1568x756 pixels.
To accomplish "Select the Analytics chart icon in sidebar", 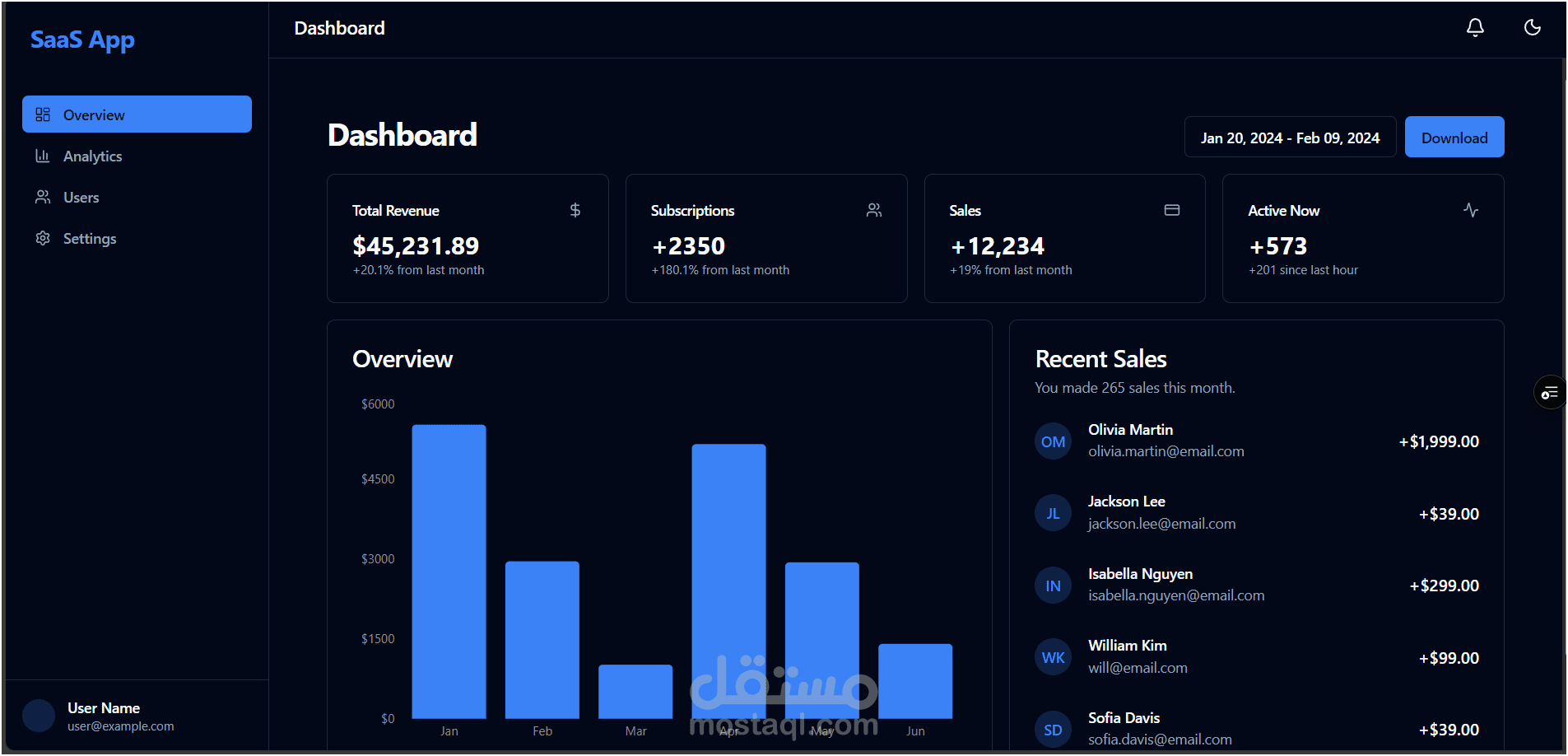I will 43,156.
